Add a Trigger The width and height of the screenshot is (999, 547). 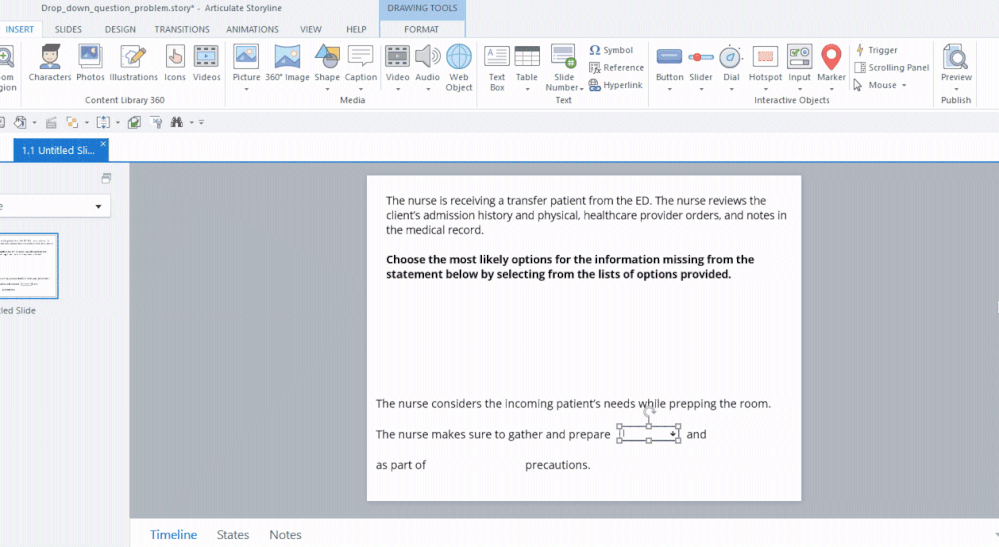click(x=876, y=50)
